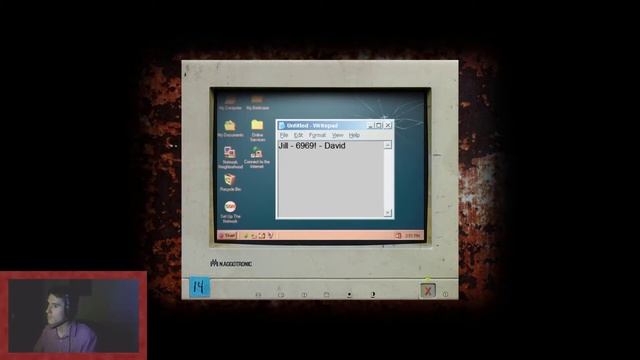
Task: Click the Notepad title bar document icon
Action: coord(282,125)
